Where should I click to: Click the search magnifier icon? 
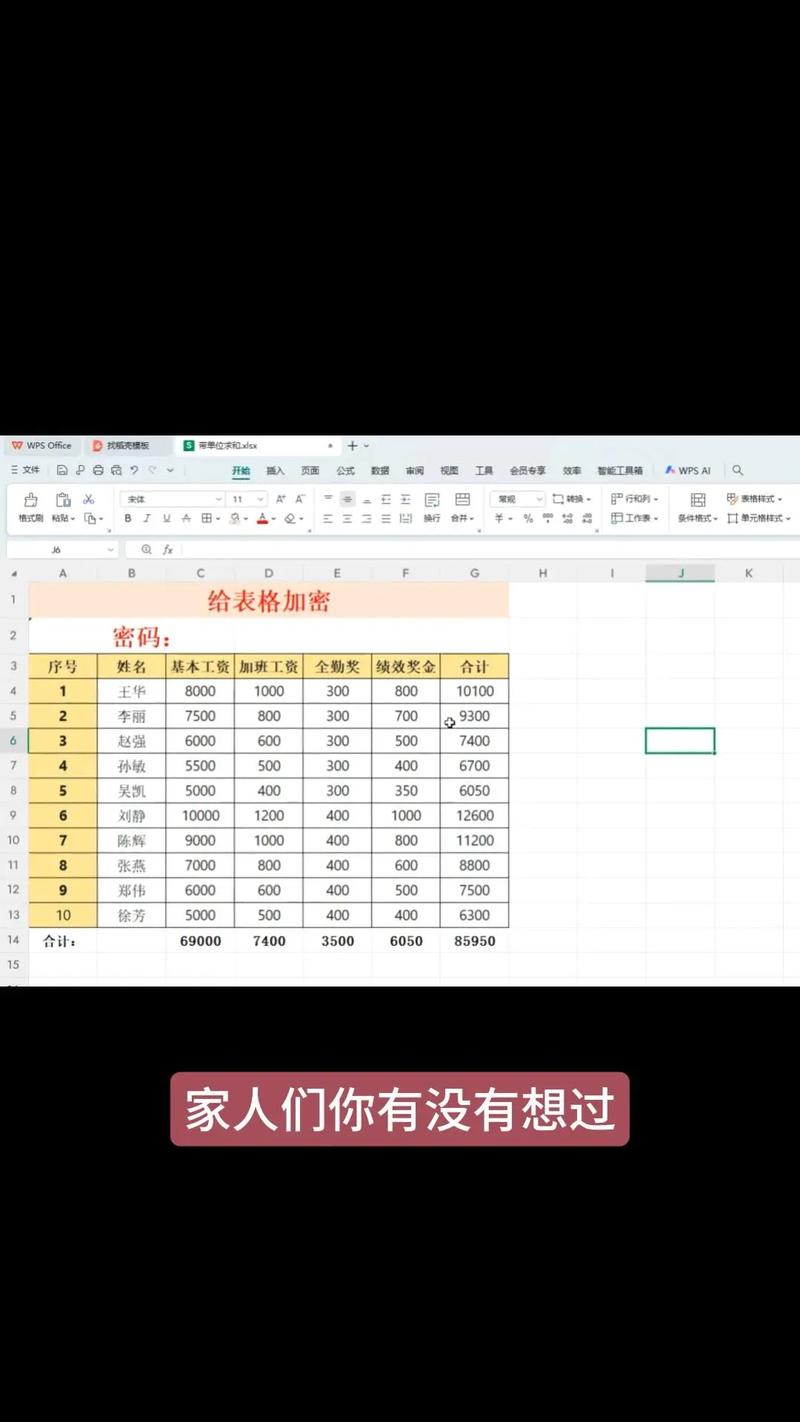pos(737,469)
